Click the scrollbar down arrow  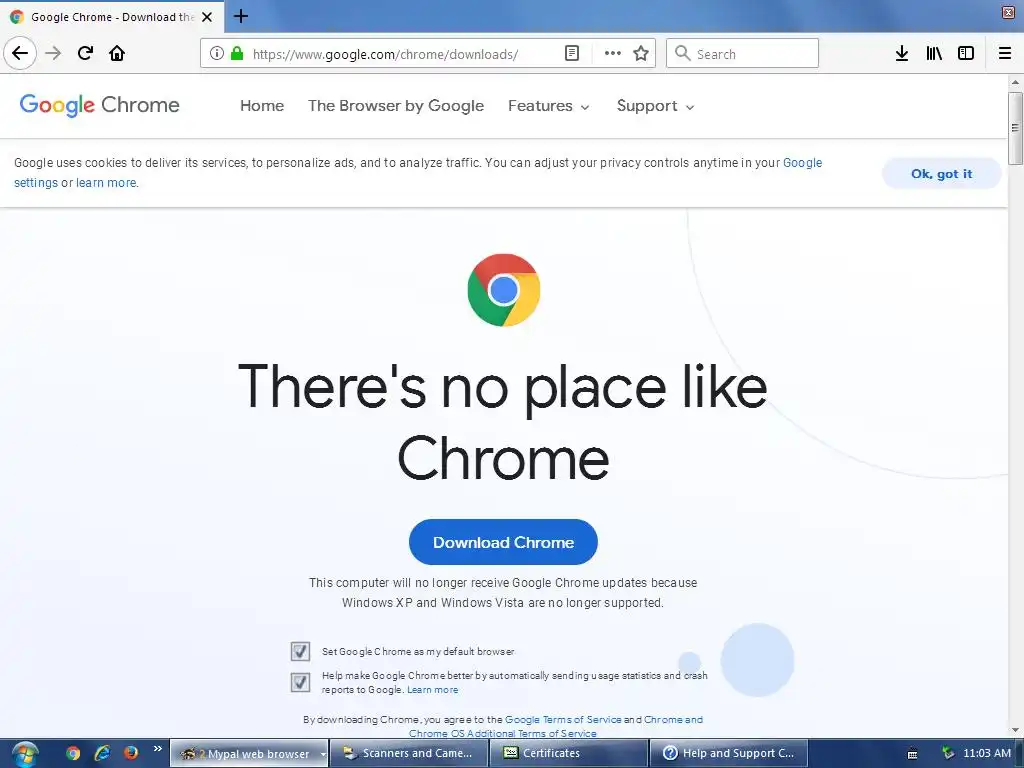click(x=1015, y=730)
